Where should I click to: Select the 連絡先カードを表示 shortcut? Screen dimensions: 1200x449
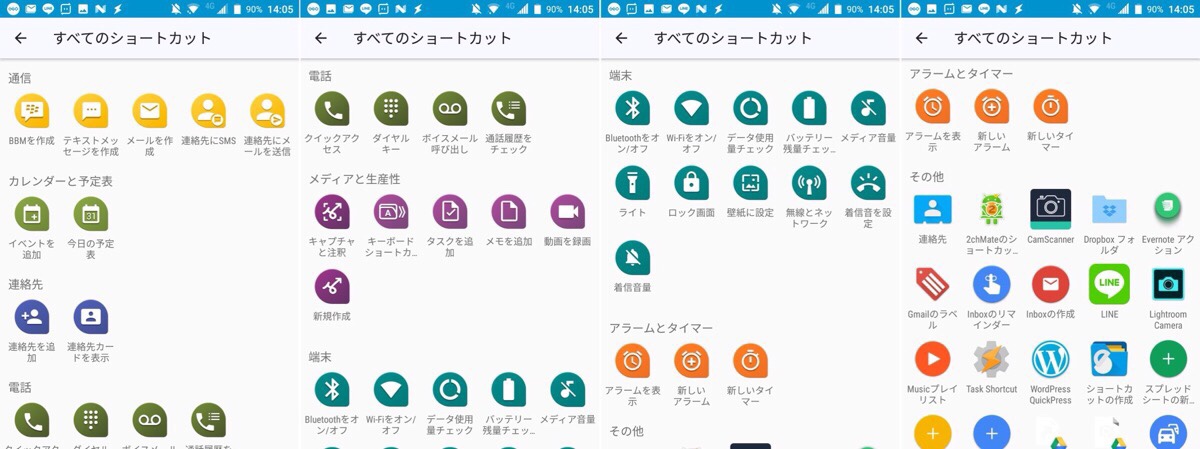tap(91, 317)
